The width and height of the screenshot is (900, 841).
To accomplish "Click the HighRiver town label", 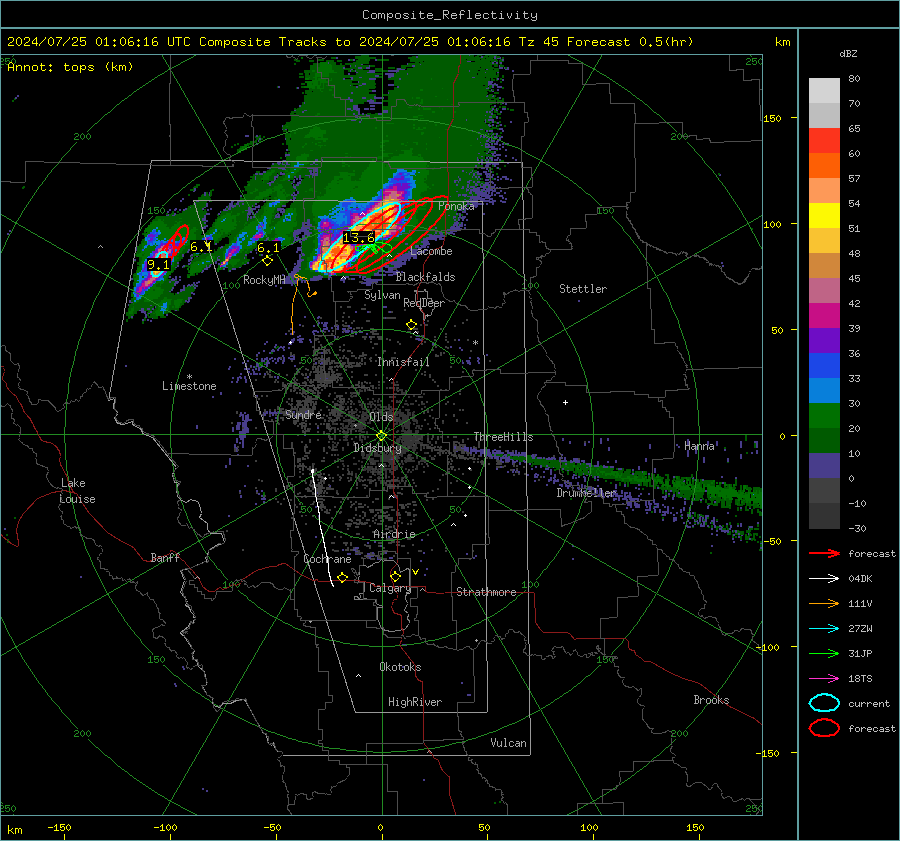I will (415, 702).
